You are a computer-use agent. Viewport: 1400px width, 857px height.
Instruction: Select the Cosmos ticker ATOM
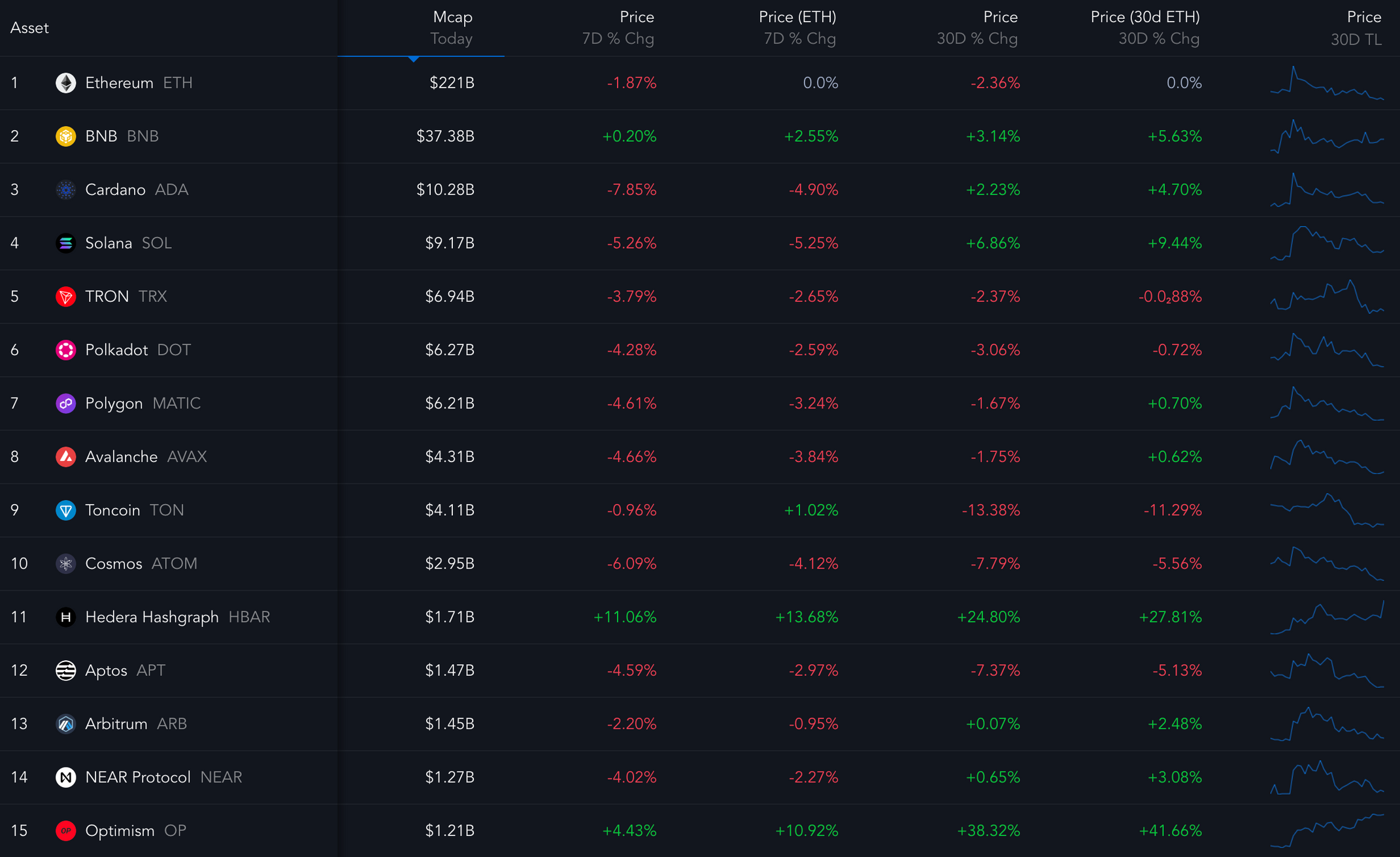click(x=174, y=563)
